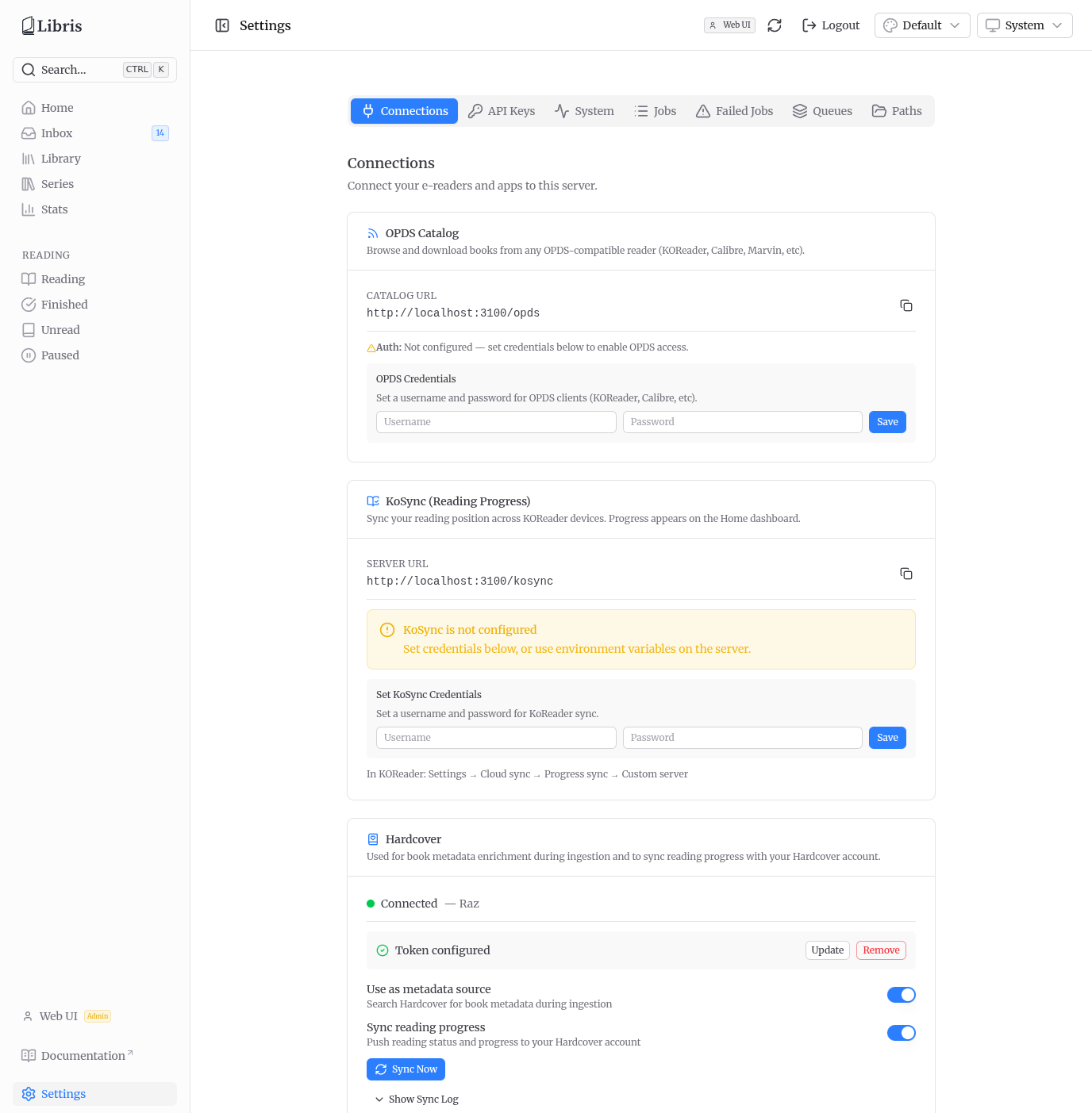The width and height of the screenshot is (1092, 1113).
Task: Switch to Connections tab
Action: [404, 111]
